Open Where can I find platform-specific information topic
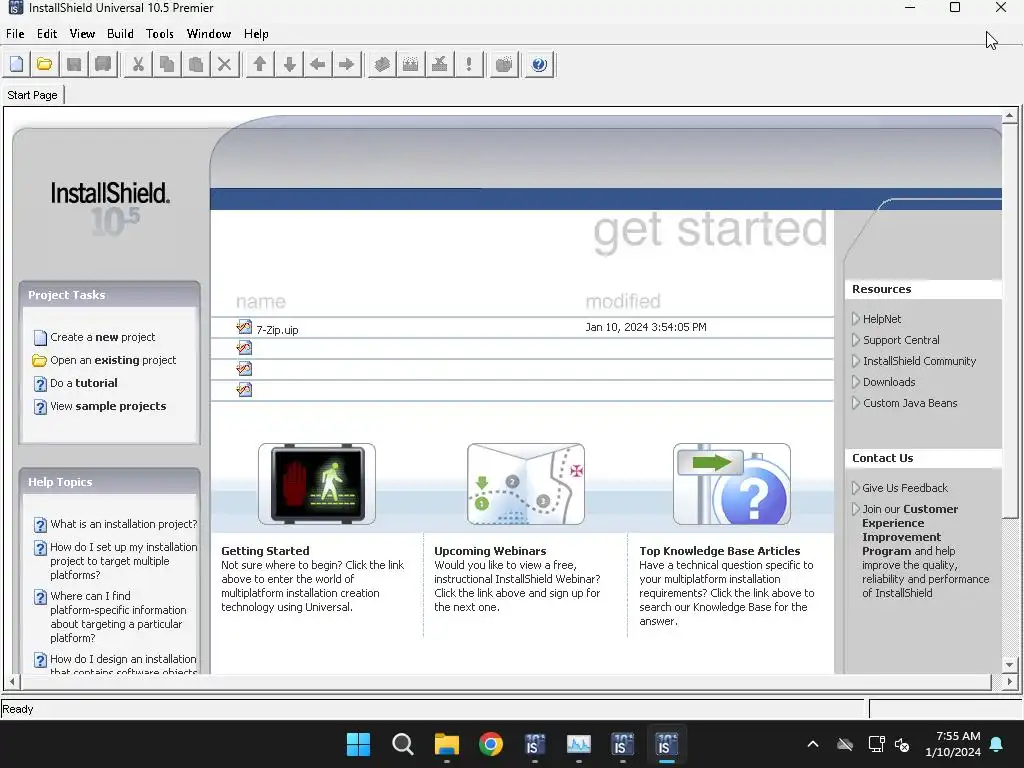 pyautogui.click(x=118, y=616)
